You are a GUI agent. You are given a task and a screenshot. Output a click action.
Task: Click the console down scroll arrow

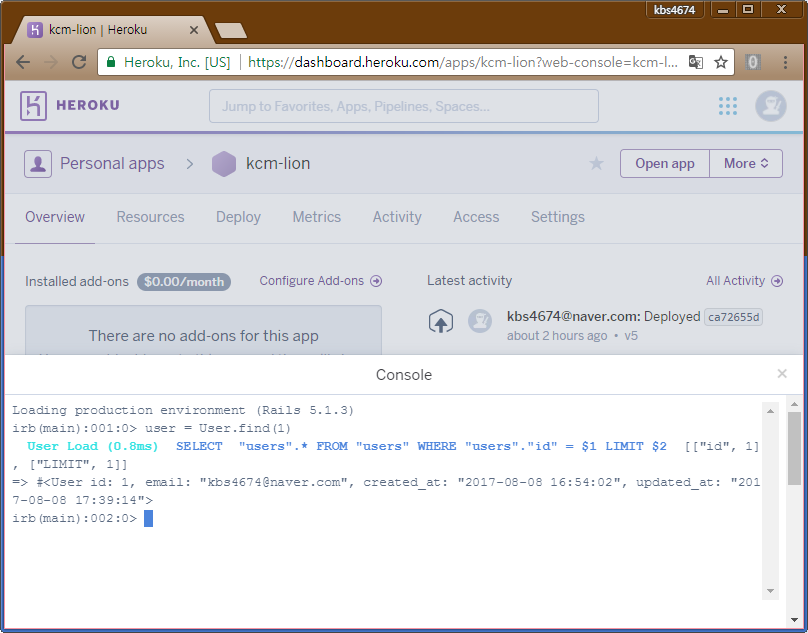pos(770,591)
